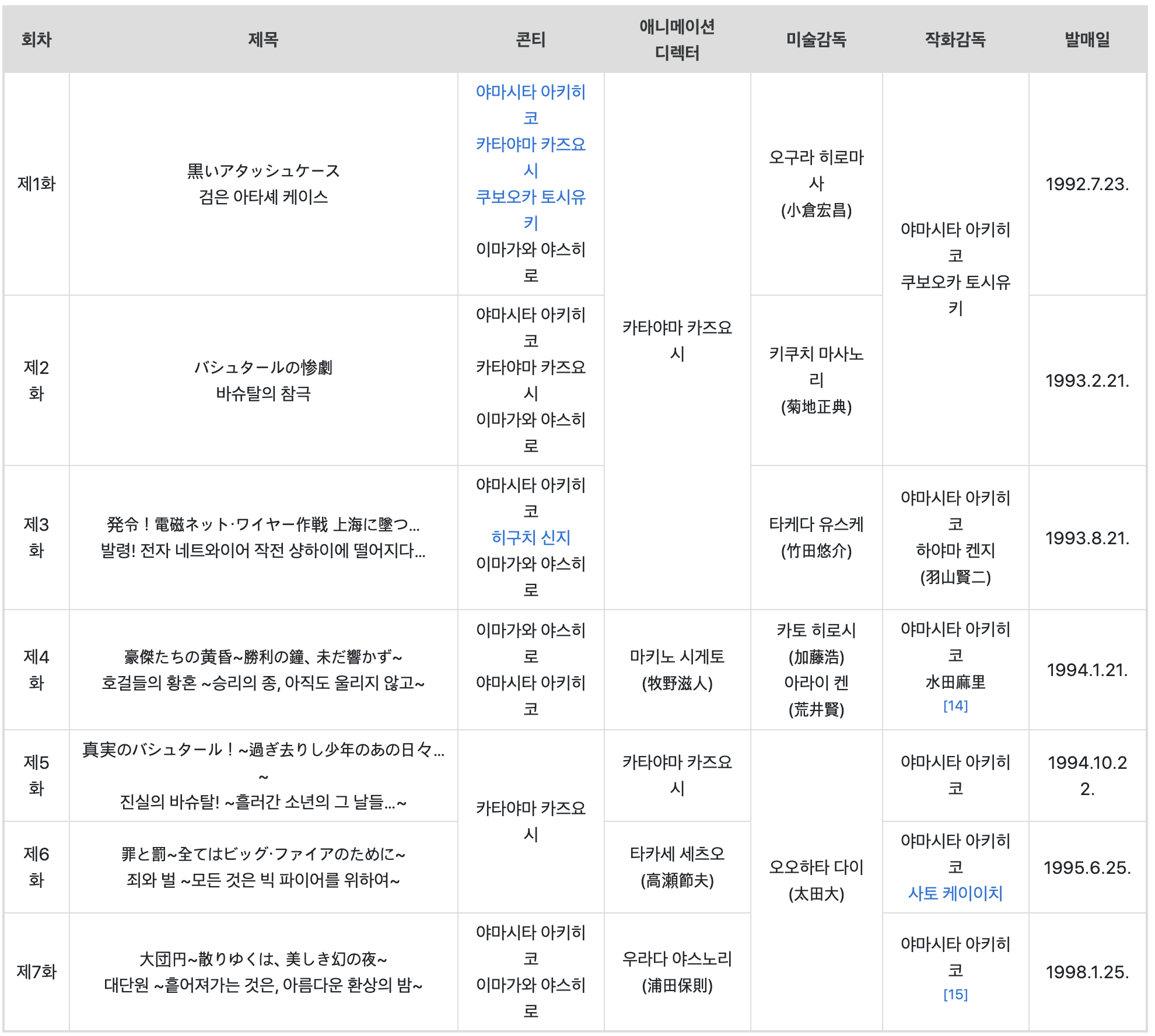Open the 야마시타 아키히코 link in episode 1
This screenshot has width=1155, height=1036.
530,92
